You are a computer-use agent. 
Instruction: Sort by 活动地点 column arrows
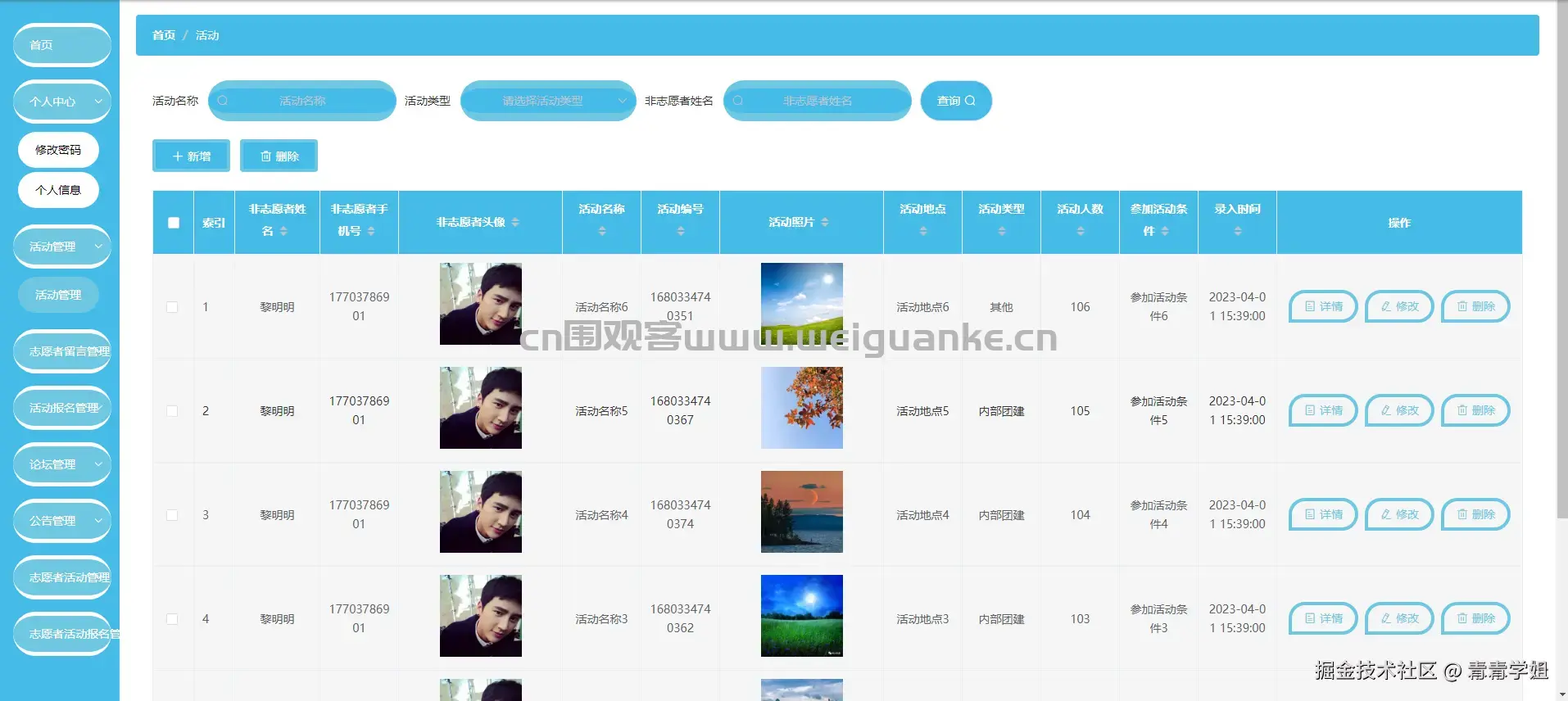pos(923,232)
